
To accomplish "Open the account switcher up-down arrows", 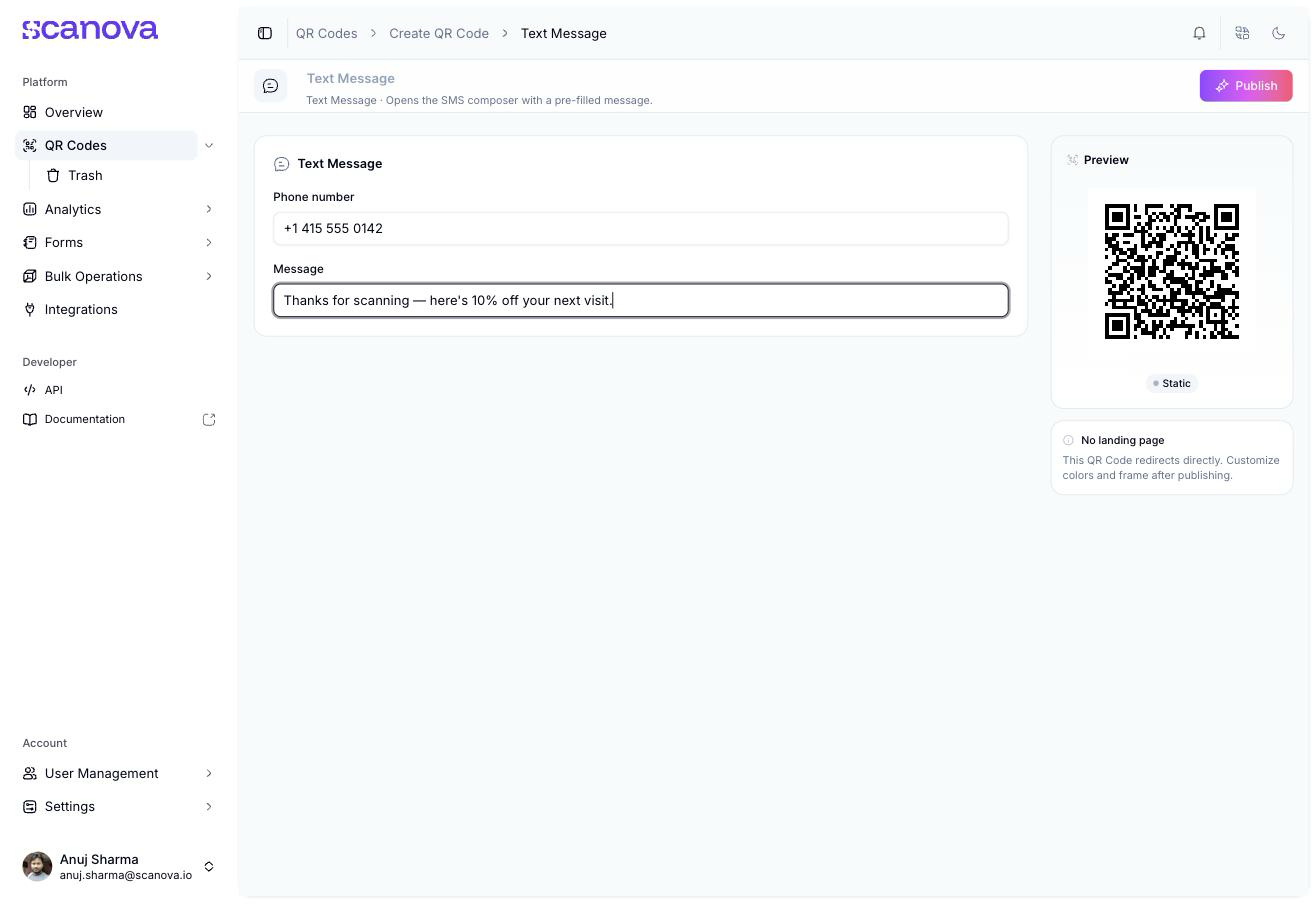I will tap(209, 866).
